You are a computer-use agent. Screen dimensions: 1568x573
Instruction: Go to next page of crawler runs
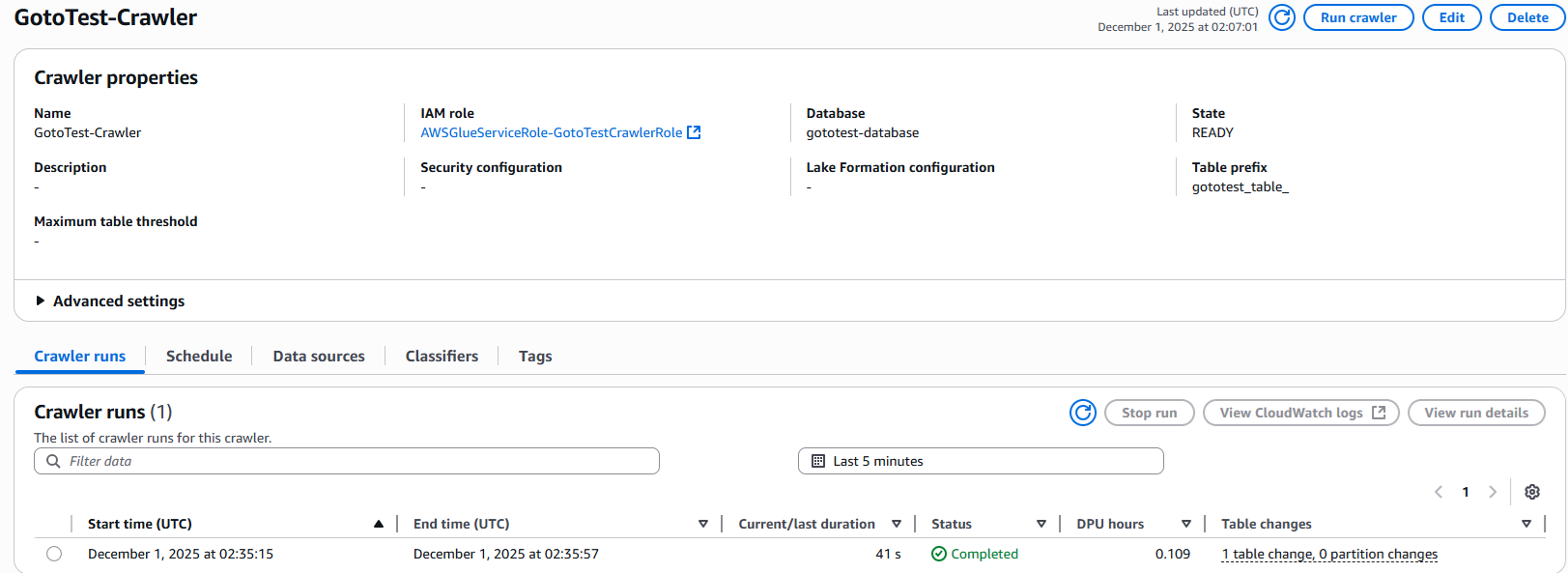coord(1493,492)
